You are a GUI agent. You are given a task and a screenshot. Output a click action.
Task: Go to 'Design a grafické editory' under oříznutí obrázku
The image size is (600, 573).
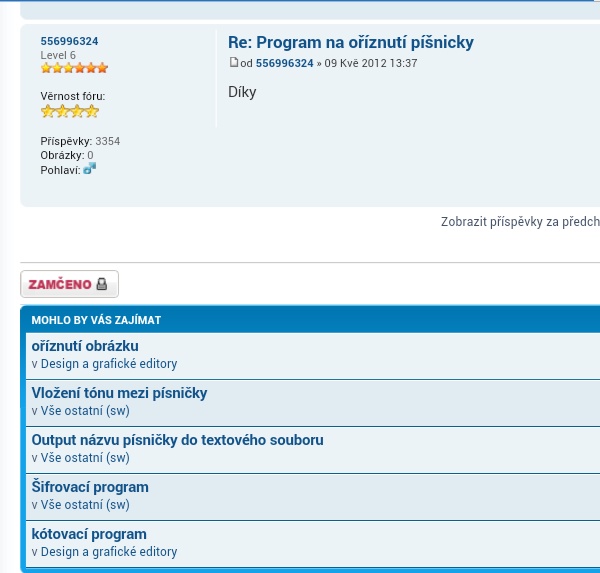click(x=109, y=364)
